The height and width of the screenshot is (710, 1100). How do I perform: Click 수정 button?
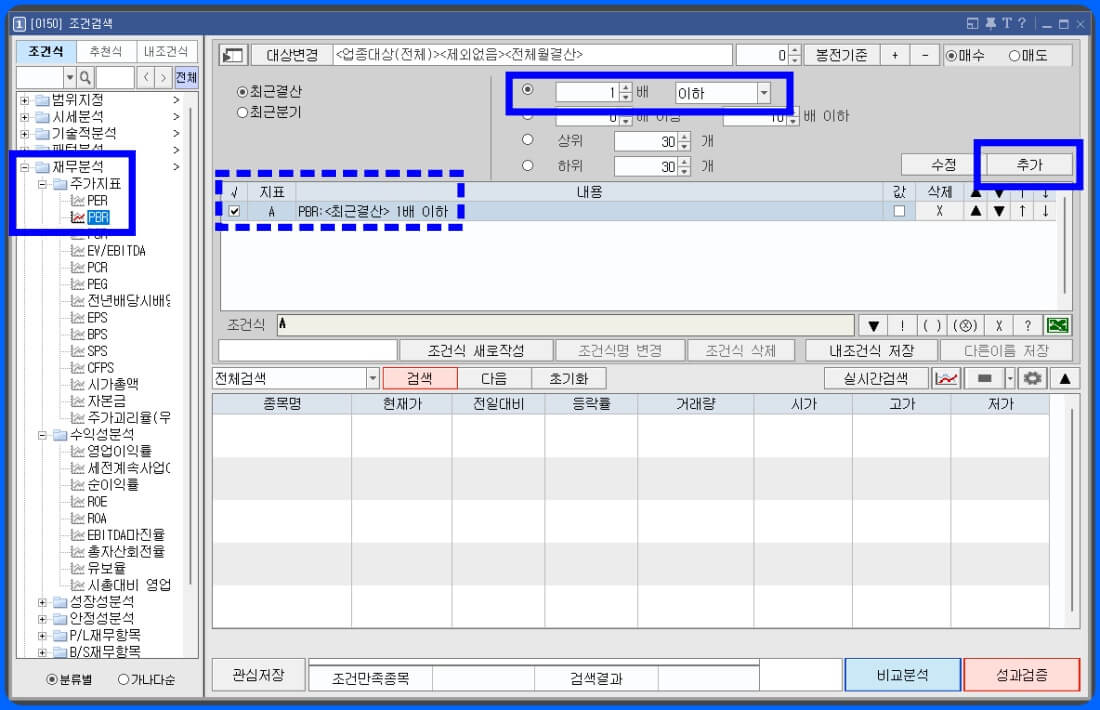[944, 165]
